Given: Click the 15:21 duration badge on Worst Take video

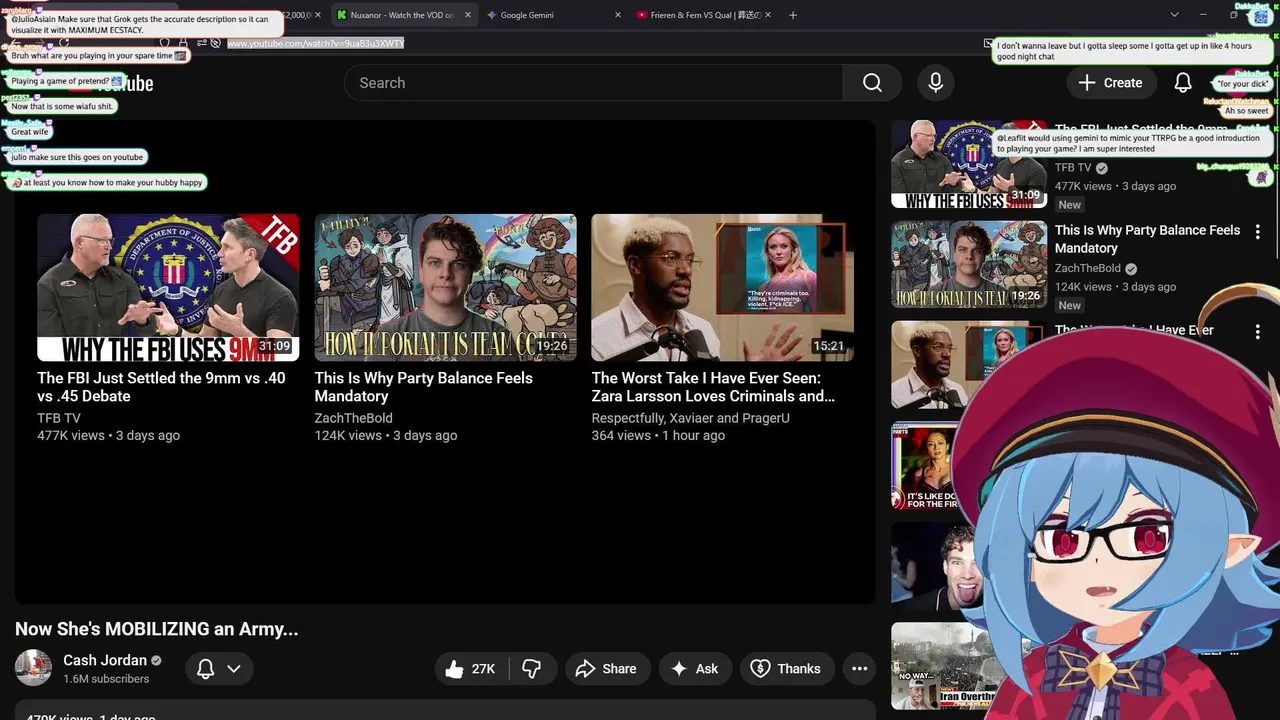Looking at the screenshot, I should pos(828,346).
